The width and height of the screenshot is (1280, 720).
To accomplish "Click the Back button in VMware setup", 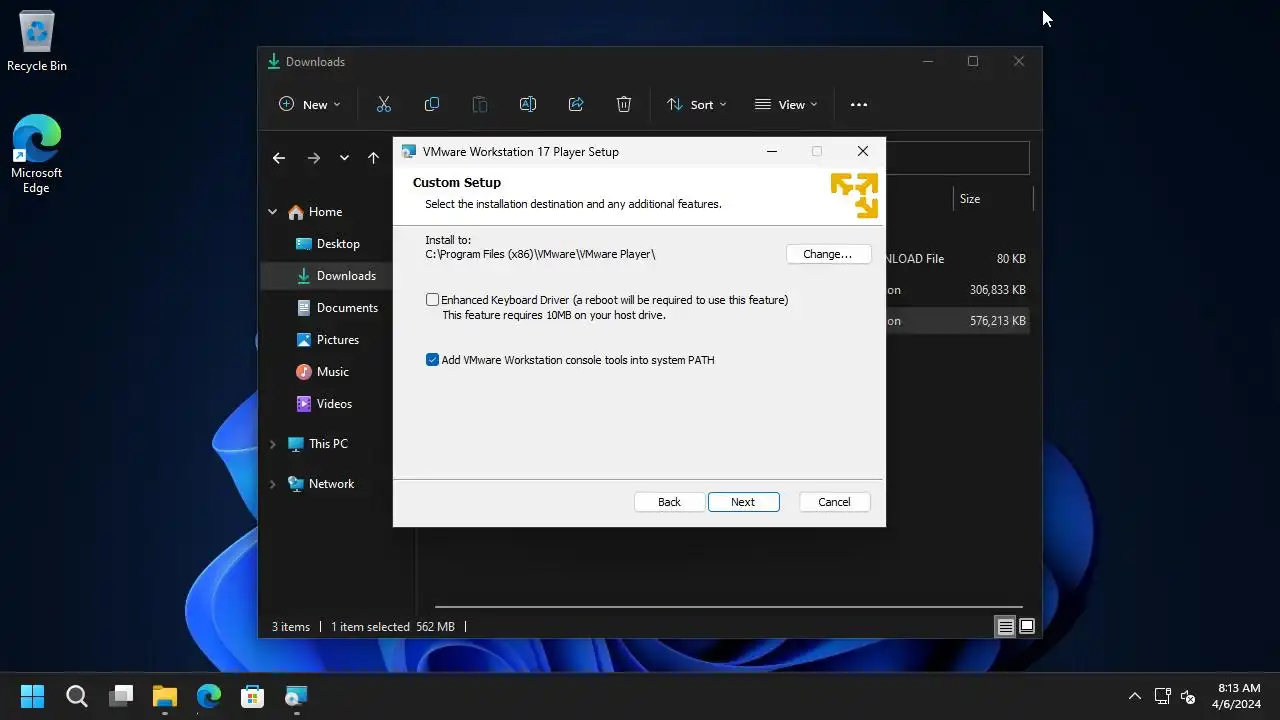I will 669,502.
